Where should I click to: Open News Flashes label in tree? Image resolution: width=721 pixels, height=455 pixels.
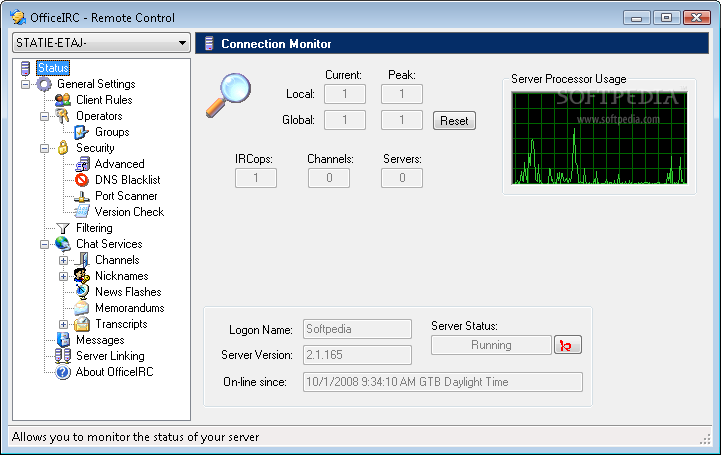pos(128,292)
